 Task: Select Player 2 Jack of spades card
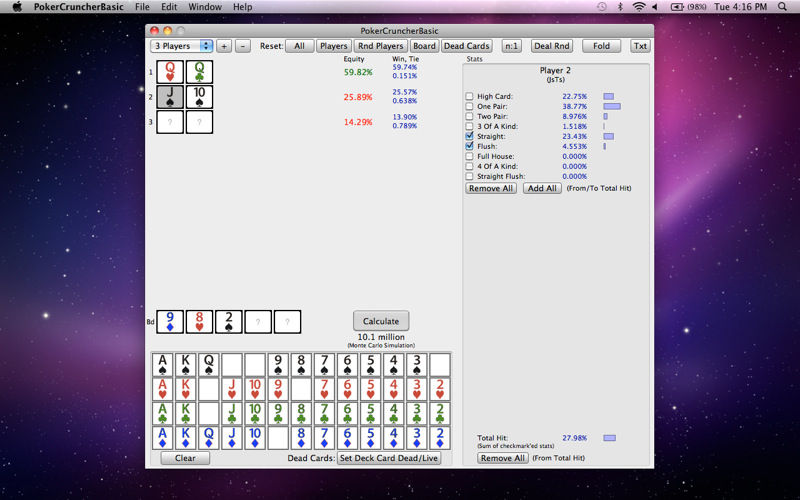[x=170, y=97]
